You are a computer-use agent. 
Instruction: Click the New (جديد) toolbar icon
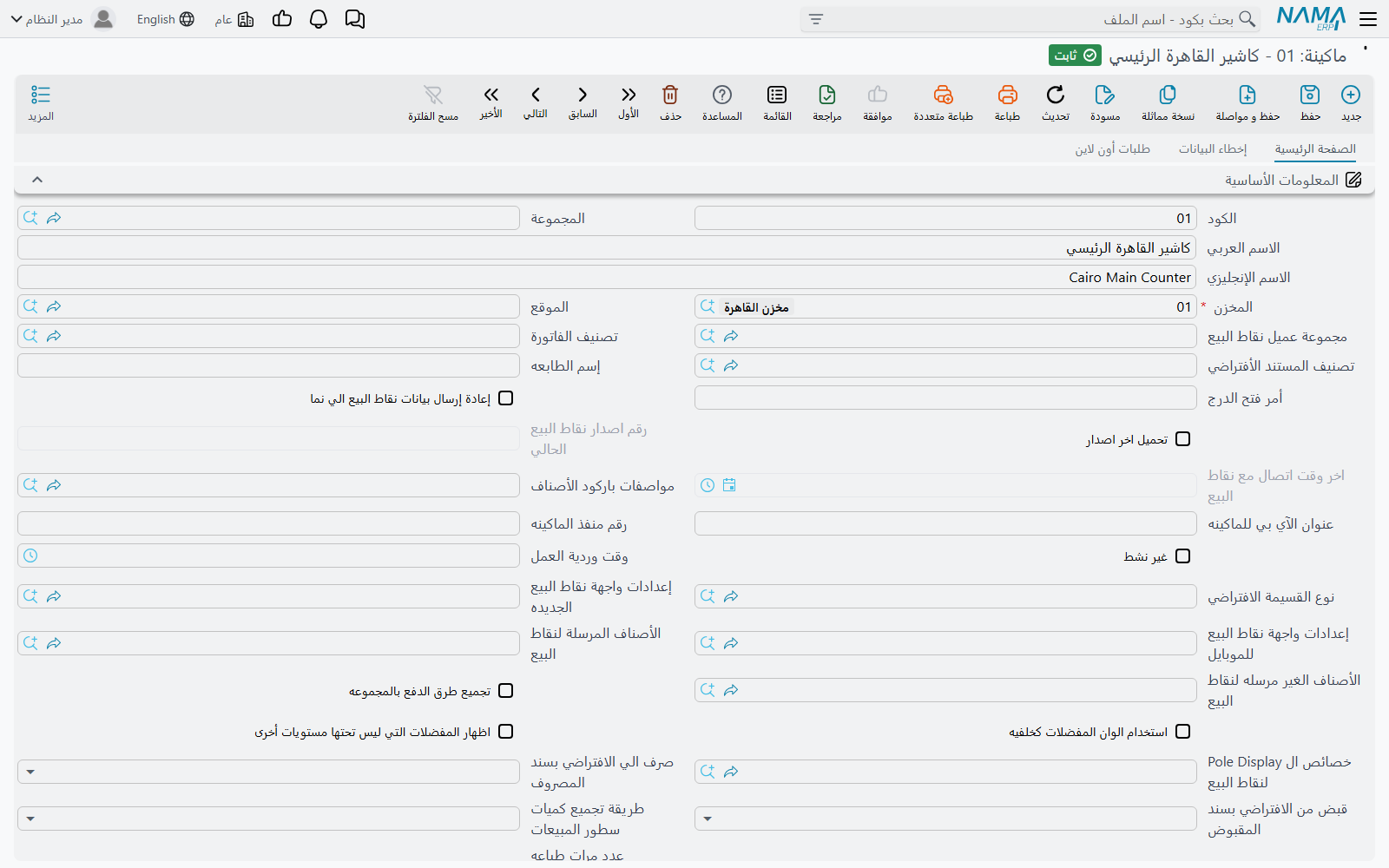(1351, 95)
